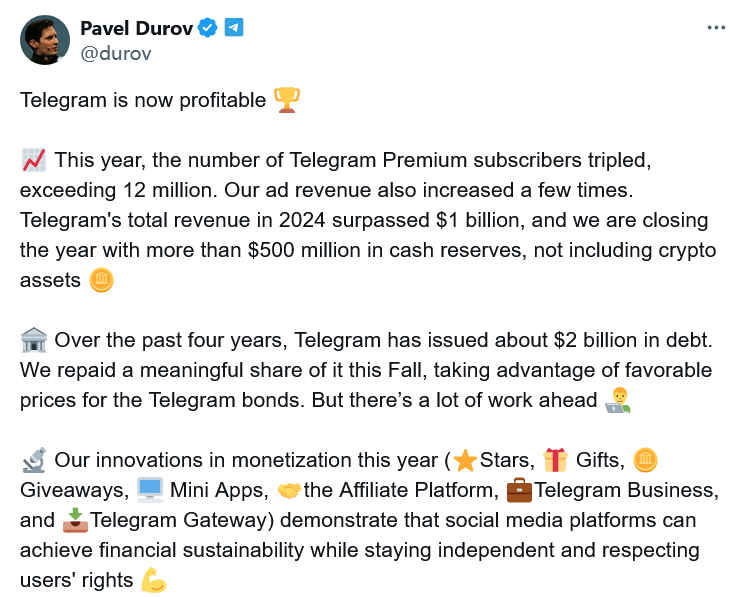Open Pavel Durov's profile picture
Viewport: 747px width, 597px height.
click(45, 40)
